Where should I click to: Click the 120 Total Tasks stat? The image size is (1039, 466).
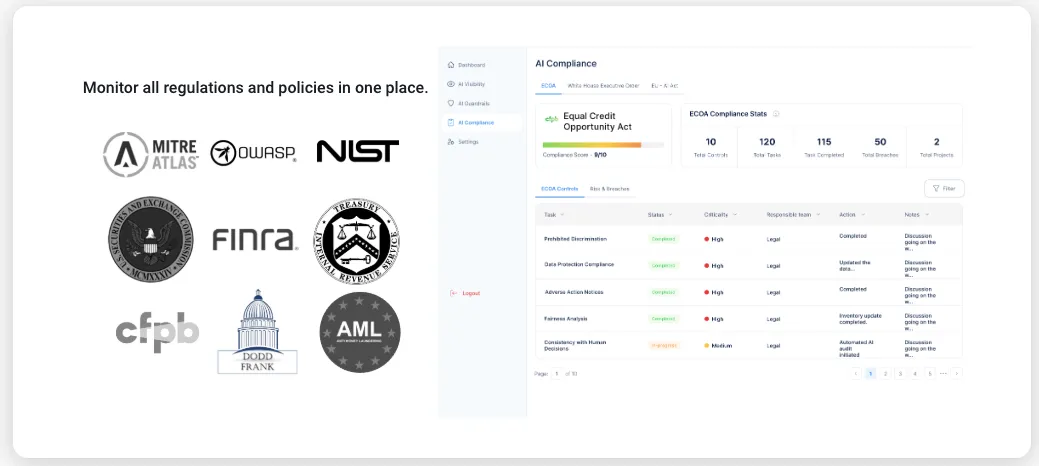point(767,146)
